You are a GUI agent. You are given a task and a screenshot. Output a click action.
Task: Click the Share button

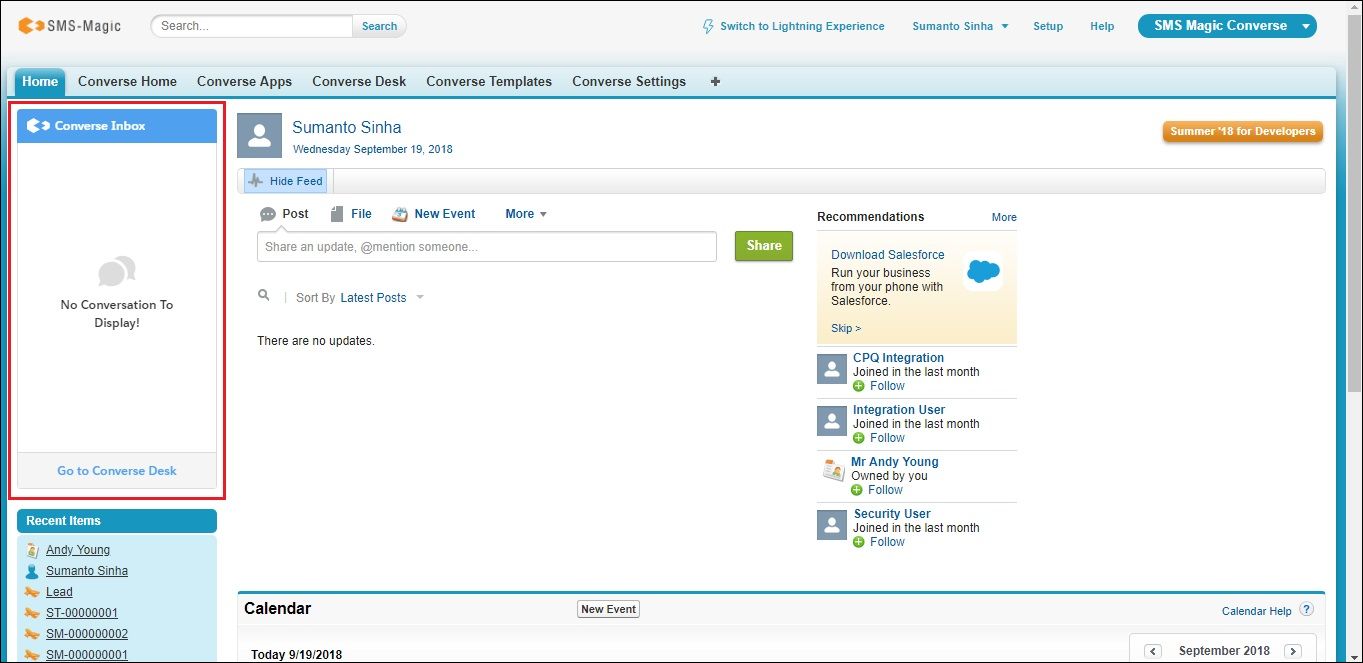coord(764,246)
